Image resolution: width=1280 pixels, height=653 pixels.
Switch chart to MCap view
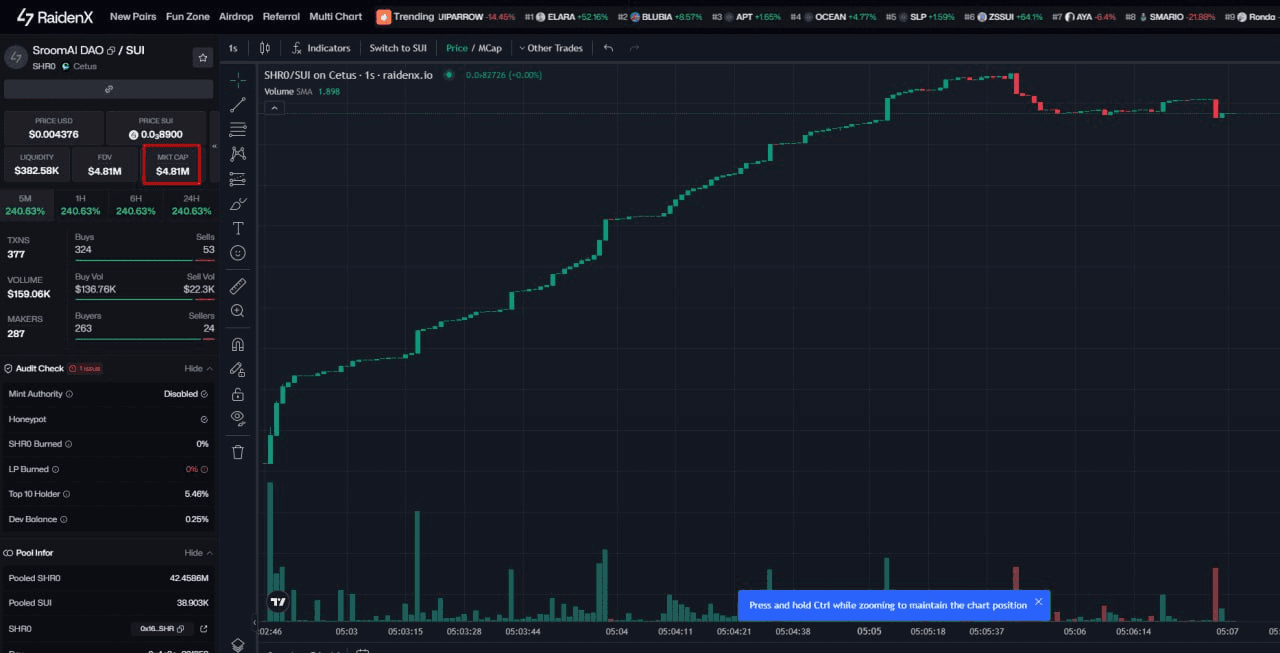point(490,48)
